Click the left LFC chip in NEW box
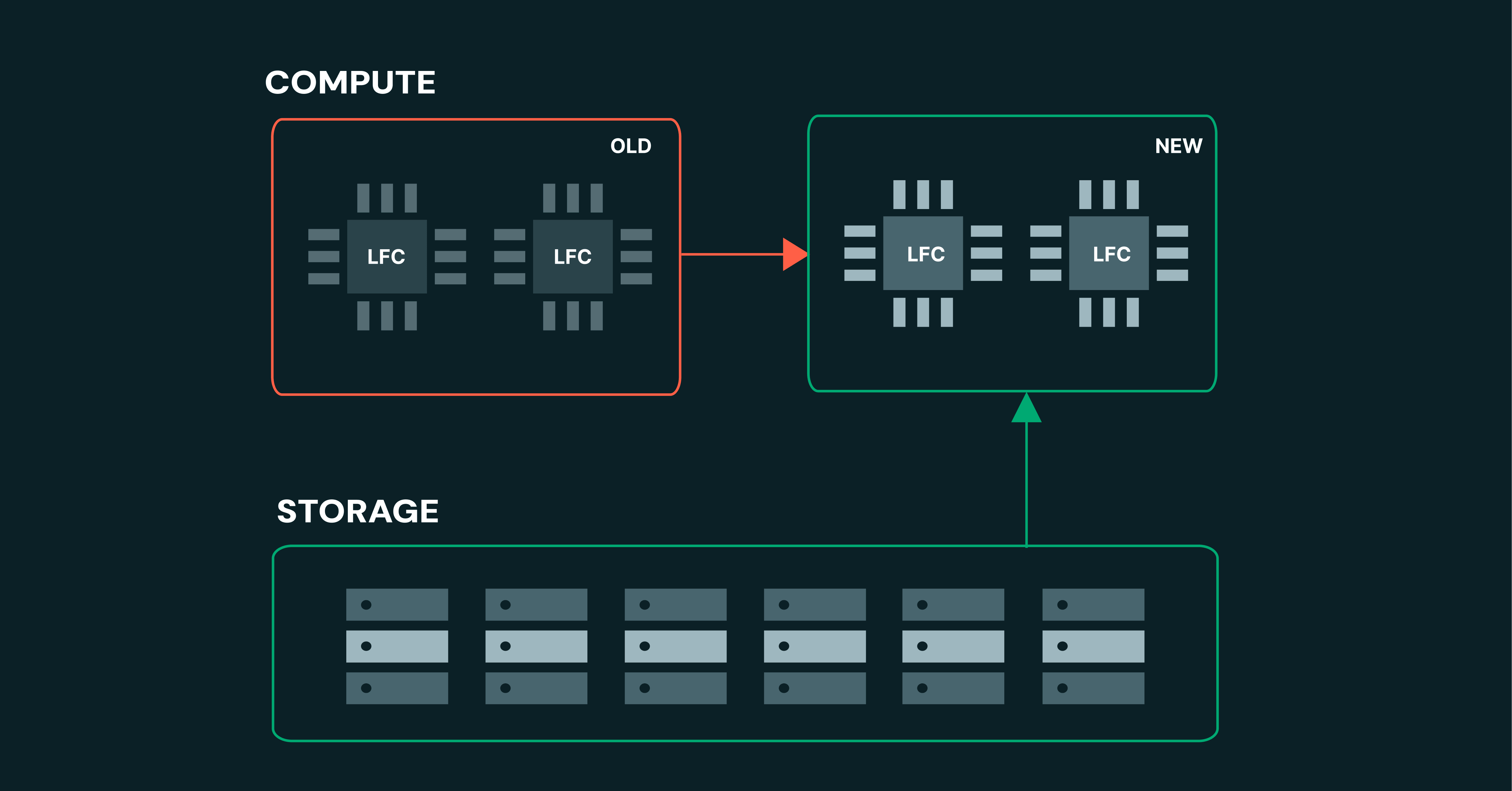Image resolution: width=1512 pixels, height=791 pixels. (923, 254)
